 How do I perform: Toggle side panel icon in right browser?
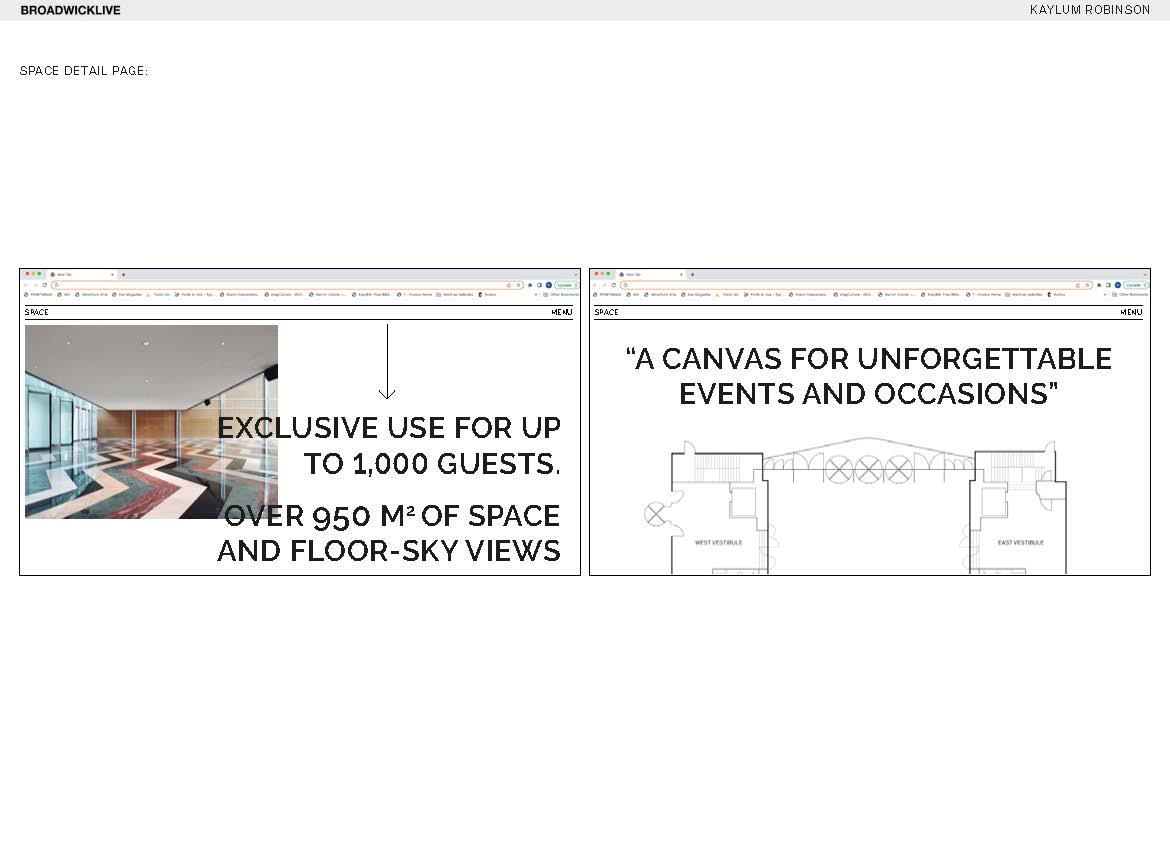(x=1110, y=285)
